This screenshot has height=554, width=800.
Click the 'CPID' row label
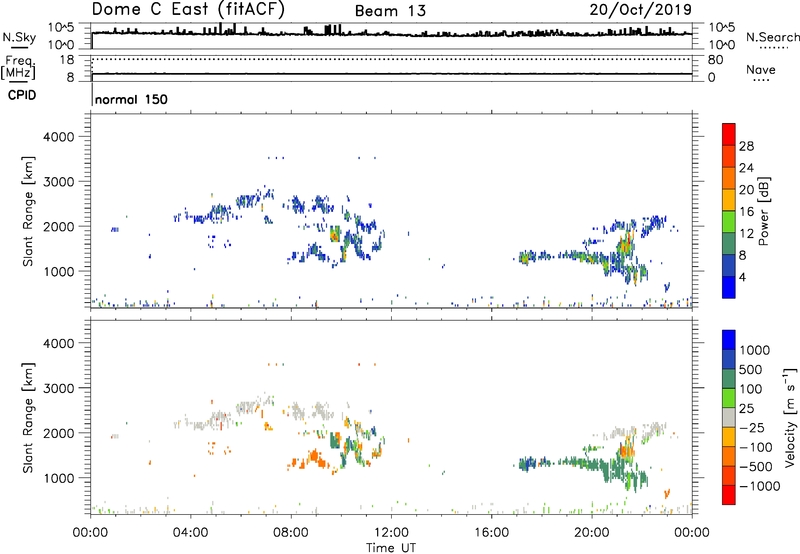coord(22,95)
